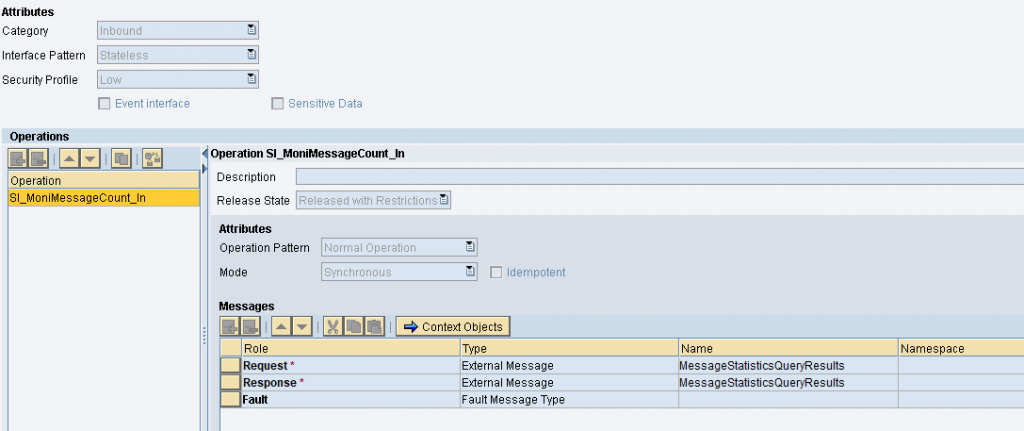The width and height of the screenshot is (1024, 431).
Task: Select the Request row header cell
Action: point(231,365)
